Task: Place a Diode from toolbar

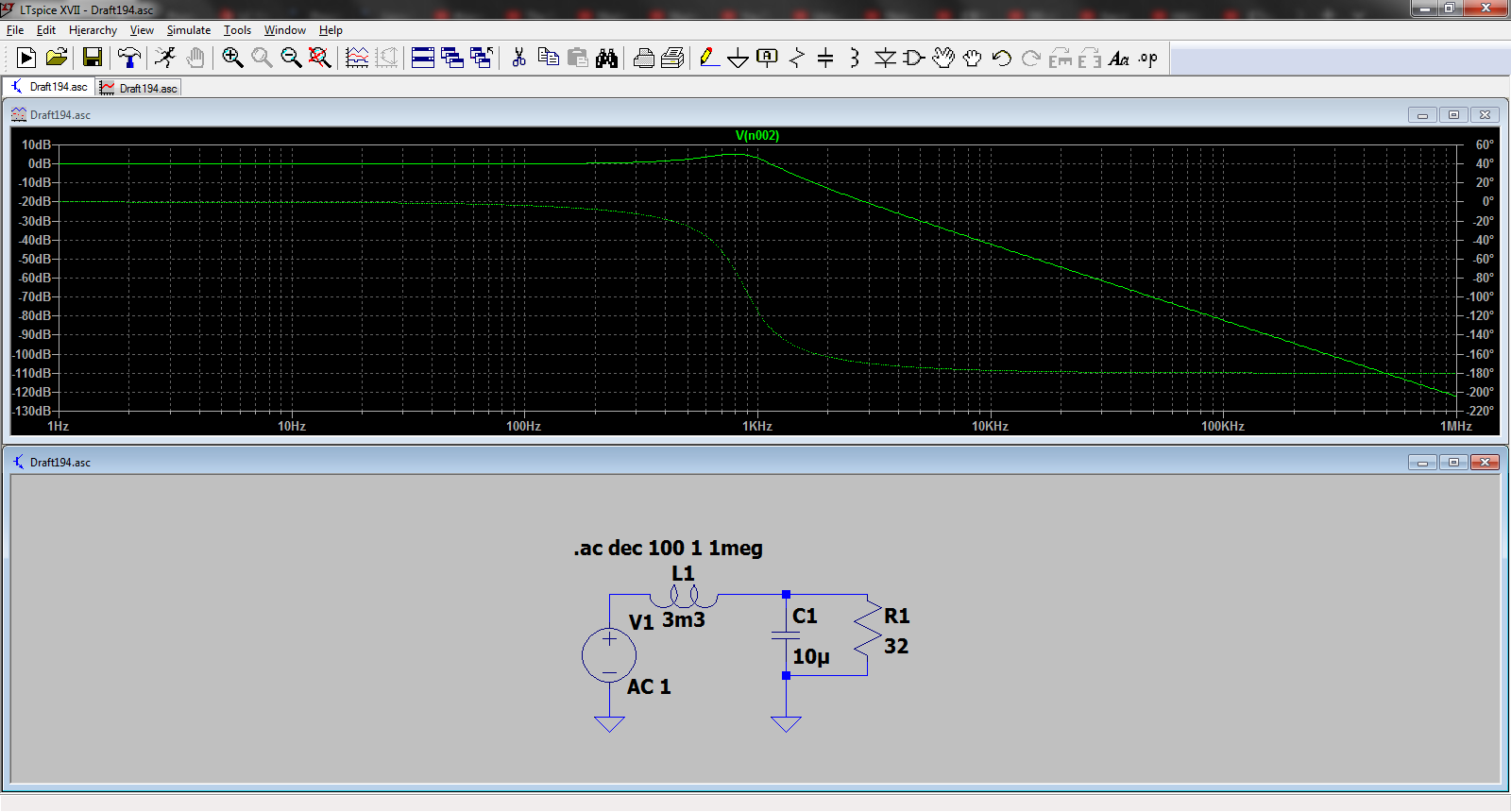Action: pyautogui.click(x=885, y=58)
